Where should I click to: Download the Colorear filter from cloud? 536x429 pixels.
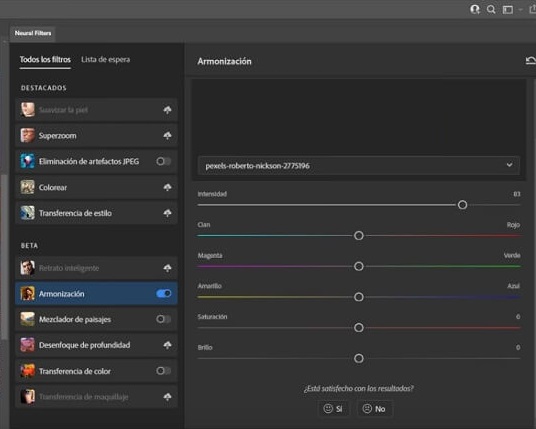tap(167, 187)
